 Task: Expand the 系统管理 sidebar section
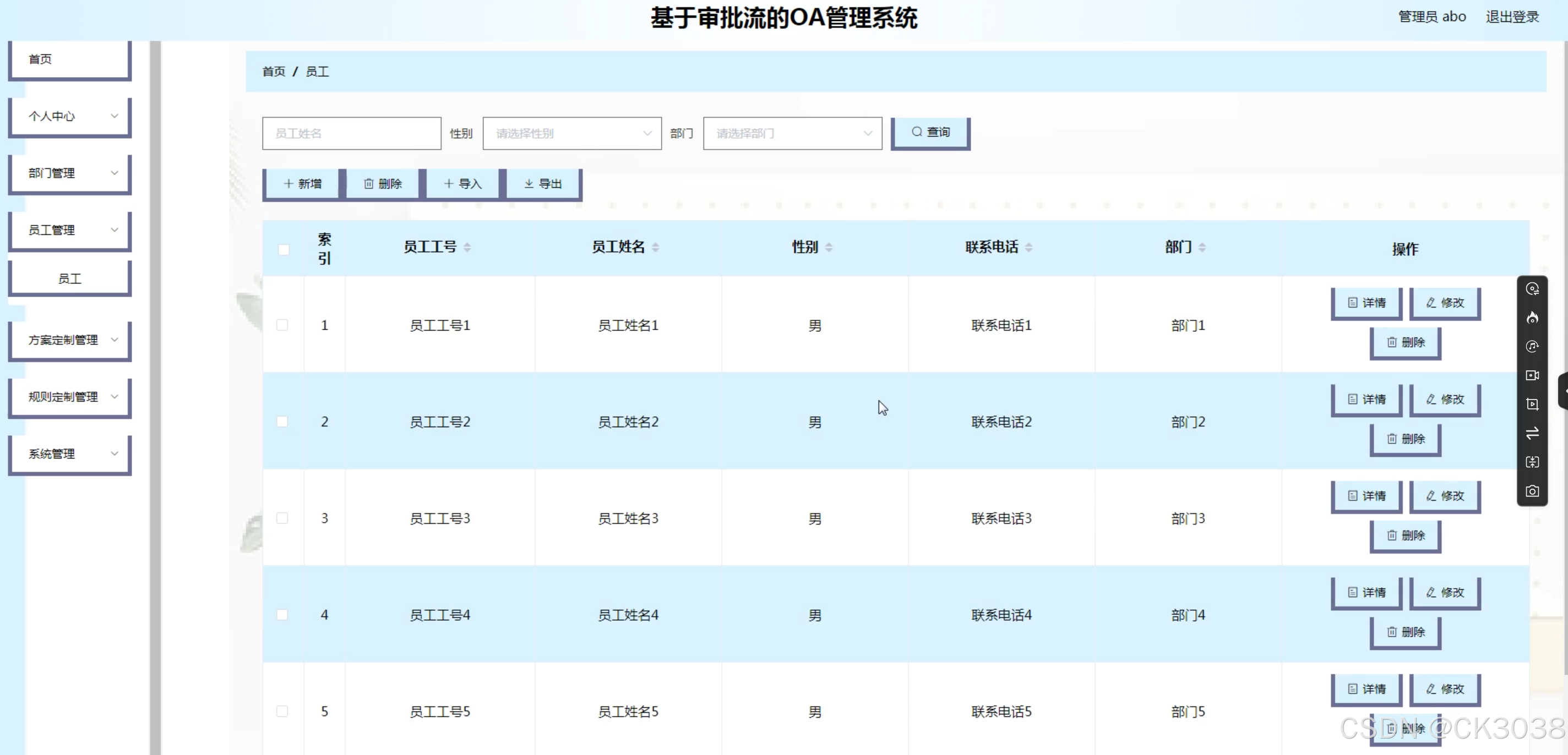(69, 453)
